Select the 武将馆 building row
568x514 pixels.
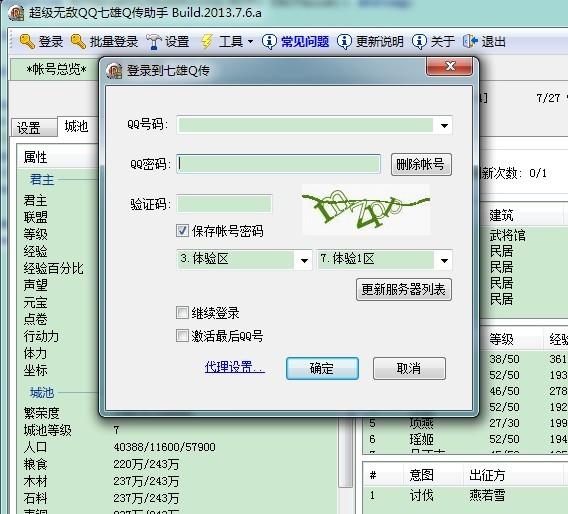507,235
